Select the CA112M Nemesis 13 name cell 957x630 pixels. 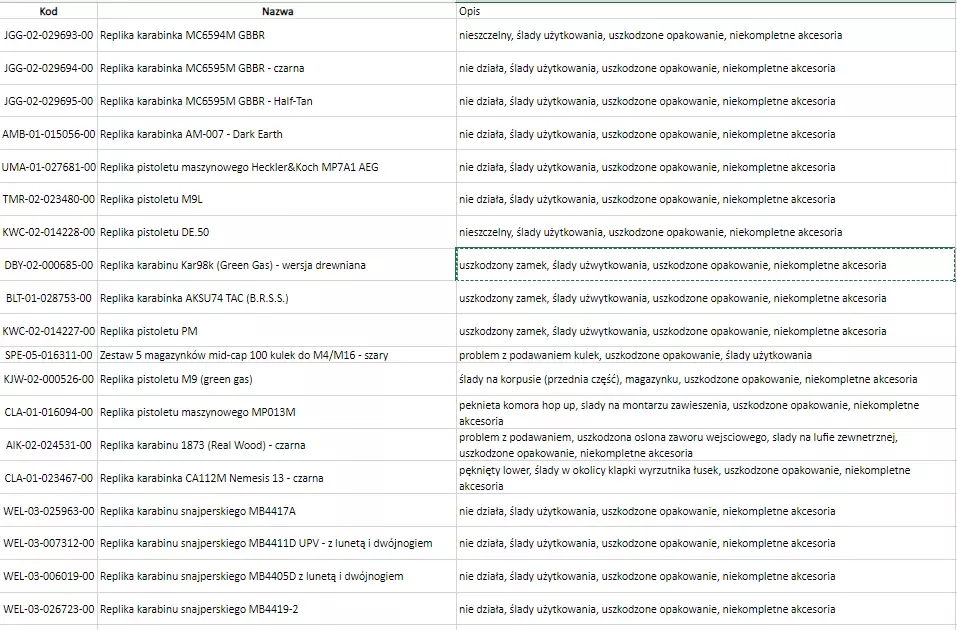click(276, 478)
